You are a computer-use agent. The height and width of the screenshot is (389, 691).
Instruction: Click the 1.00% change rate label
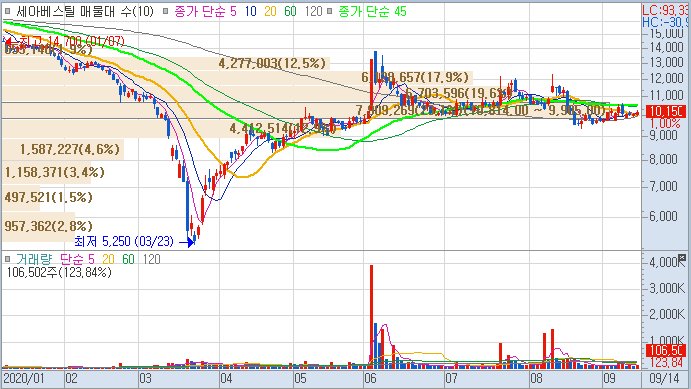tap(665, 123)
